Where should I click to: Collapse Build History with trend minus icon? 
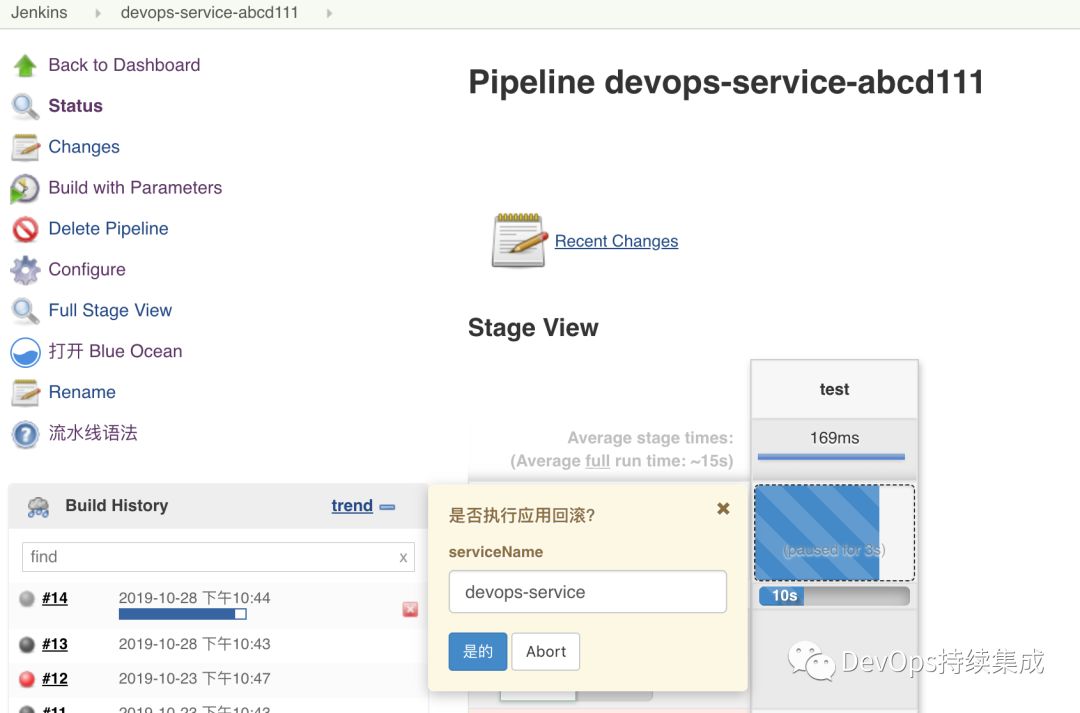[388, 507]
